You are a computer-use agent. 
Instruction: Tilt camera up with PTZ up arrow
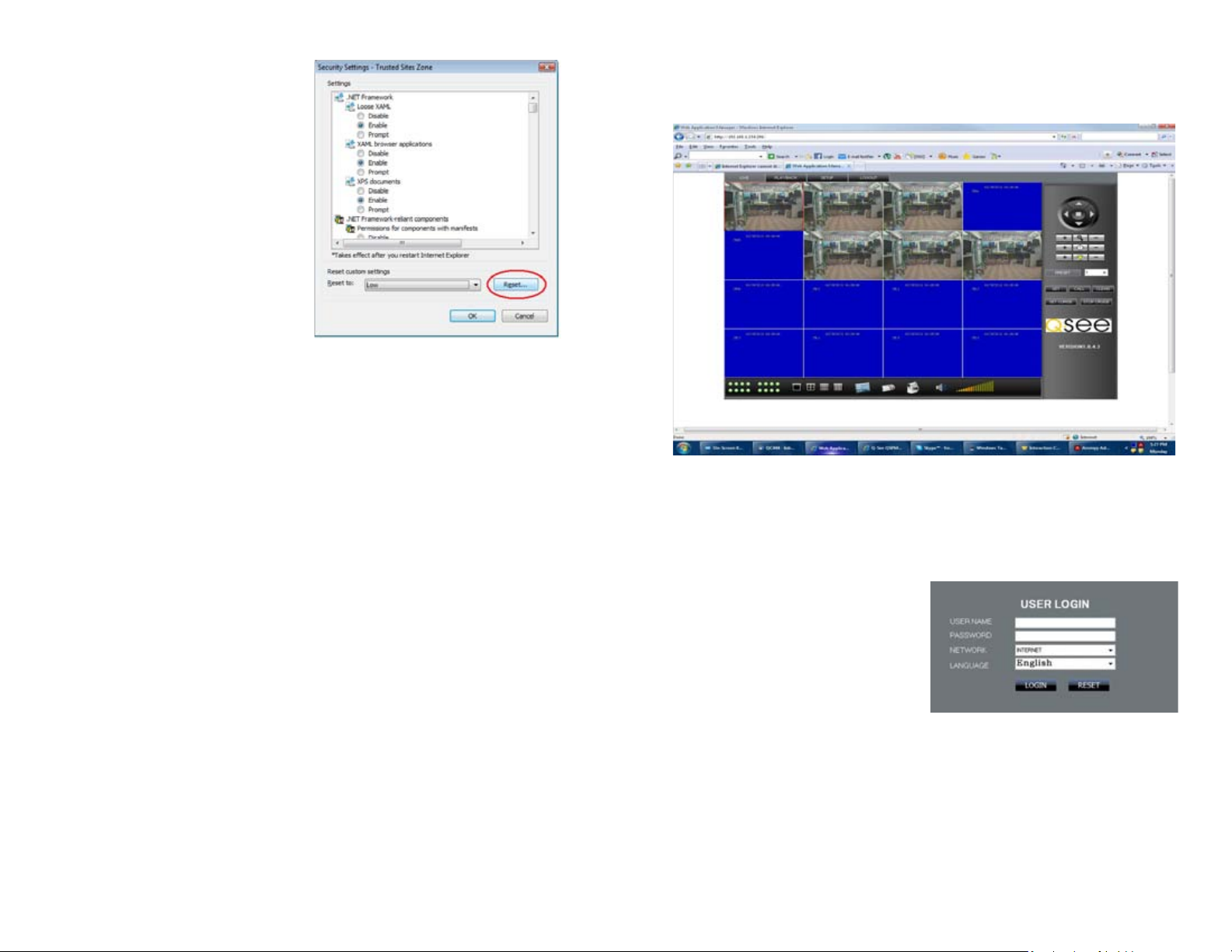click(1080, 204)
